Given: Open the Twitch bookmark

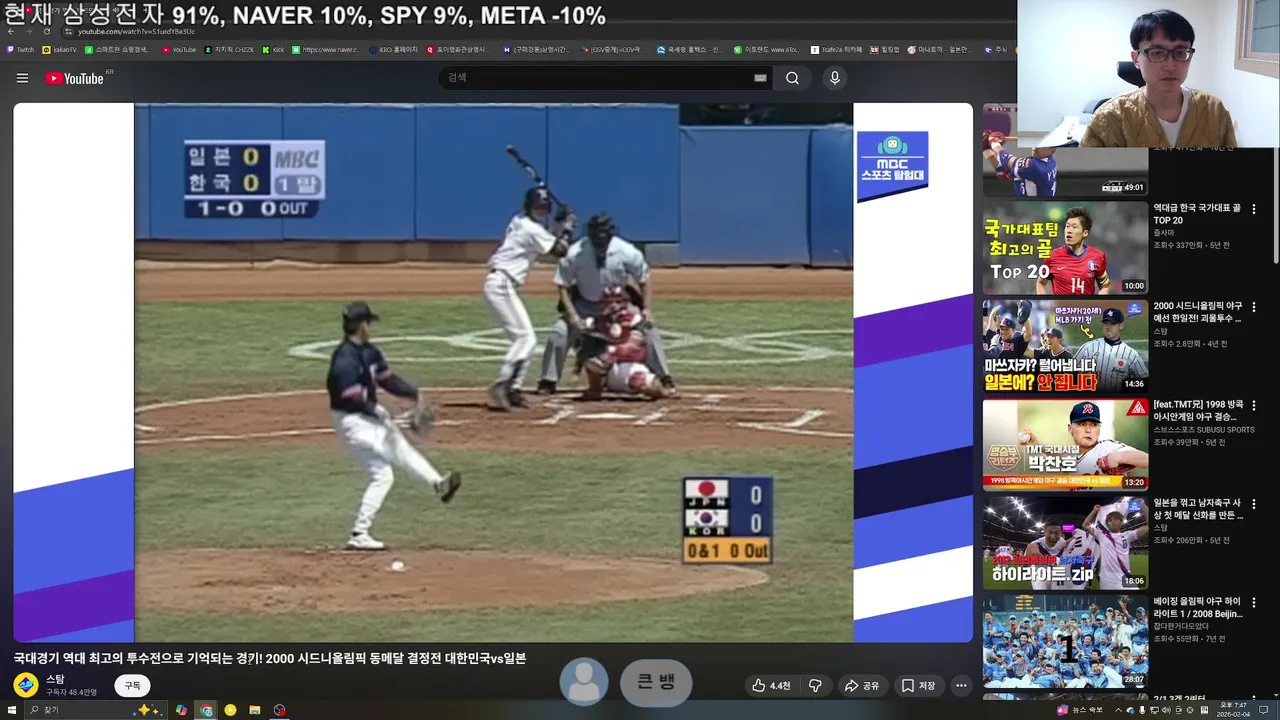Looking at the screenshot, I should 20,49.
